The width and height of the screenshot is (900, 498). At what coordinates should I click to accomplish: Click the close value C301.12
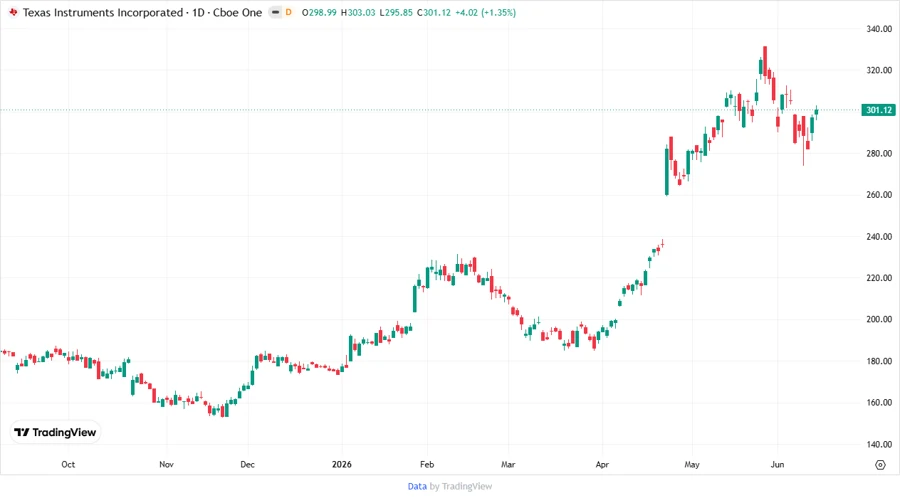434,12
